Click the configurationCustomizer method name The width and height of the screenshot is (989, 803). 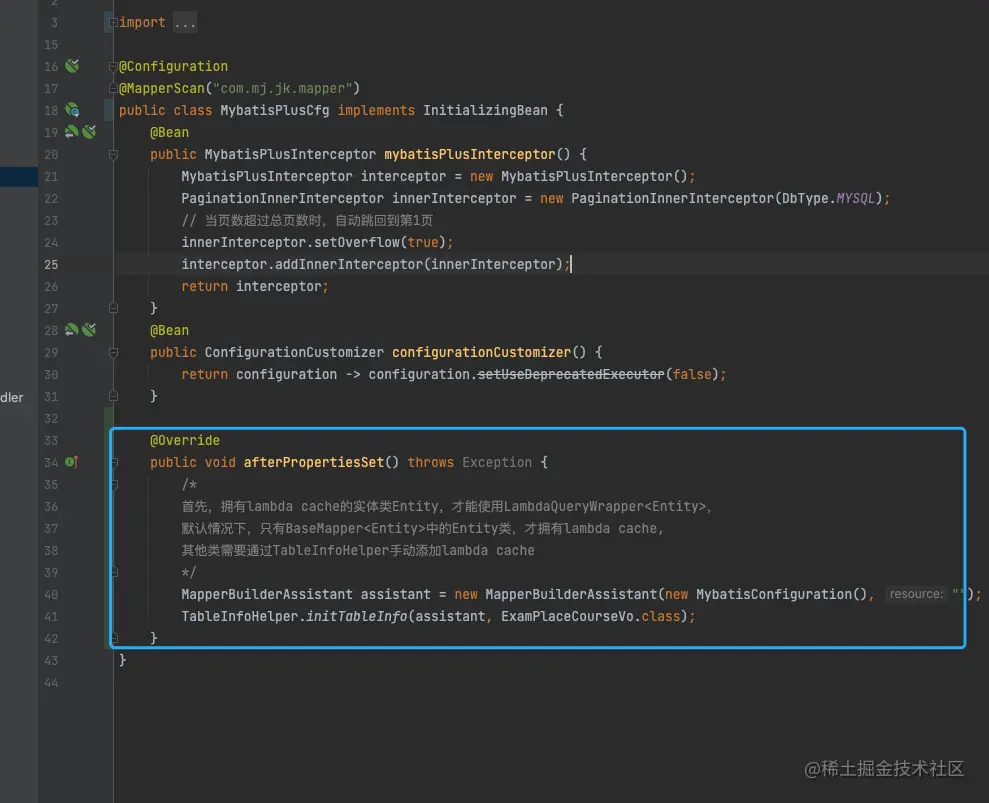(481, 353)
